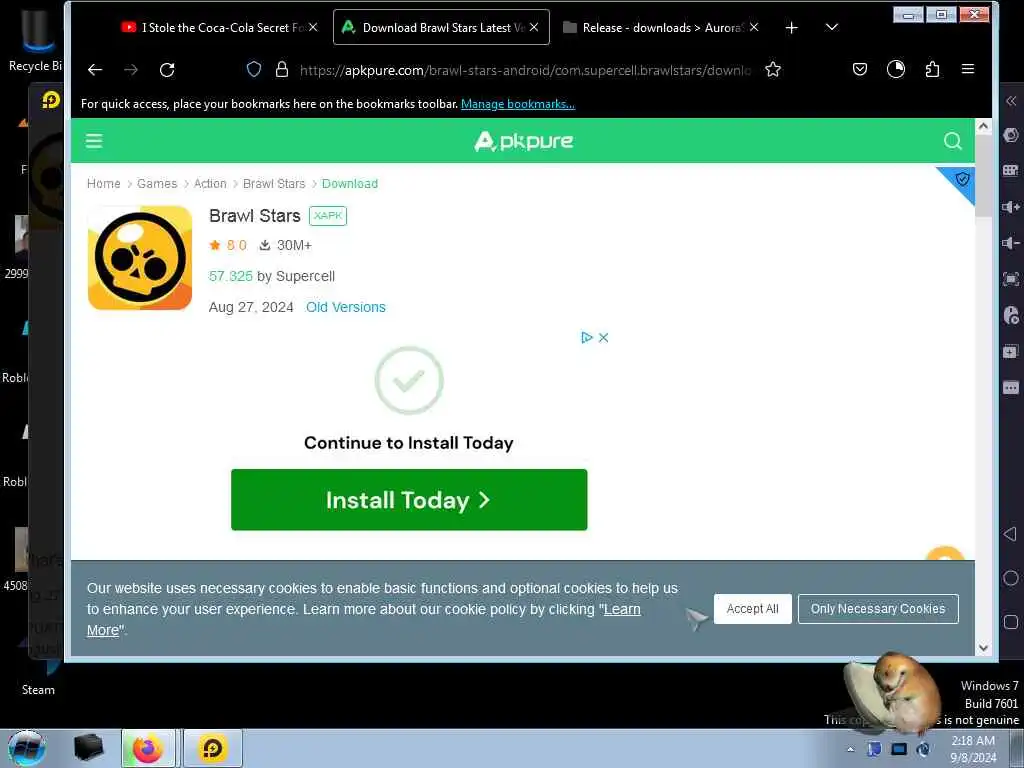Viewport: 1024px width, 768px height.
Task: Open the Old Versions link
Action: click(x=345, y=307)
